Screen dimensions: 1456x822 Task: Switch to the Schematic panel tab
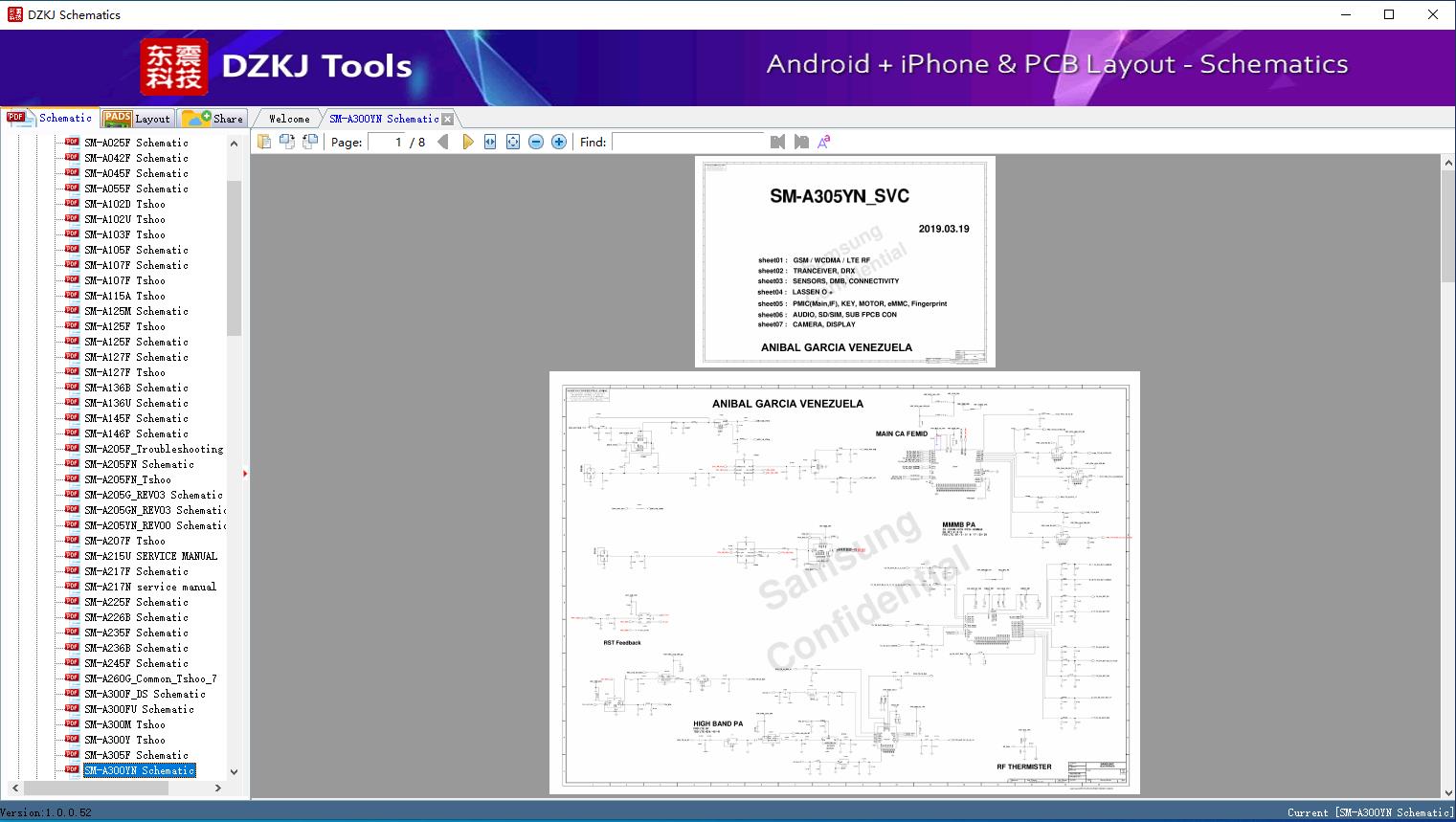[x=50, y=118]
